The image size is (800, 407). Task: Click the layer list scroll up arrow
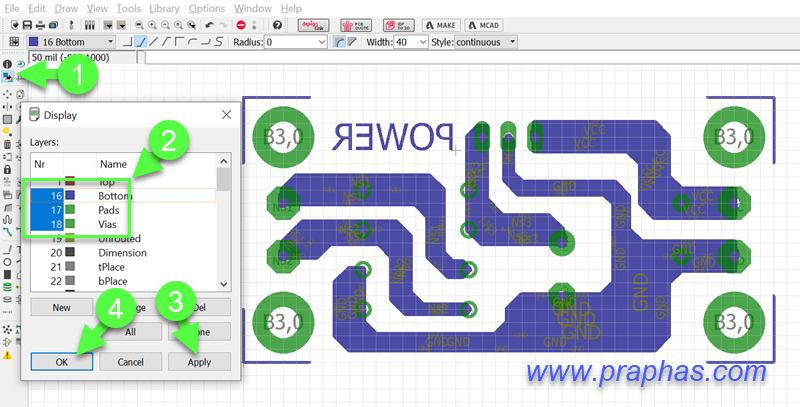pos(223,161)
